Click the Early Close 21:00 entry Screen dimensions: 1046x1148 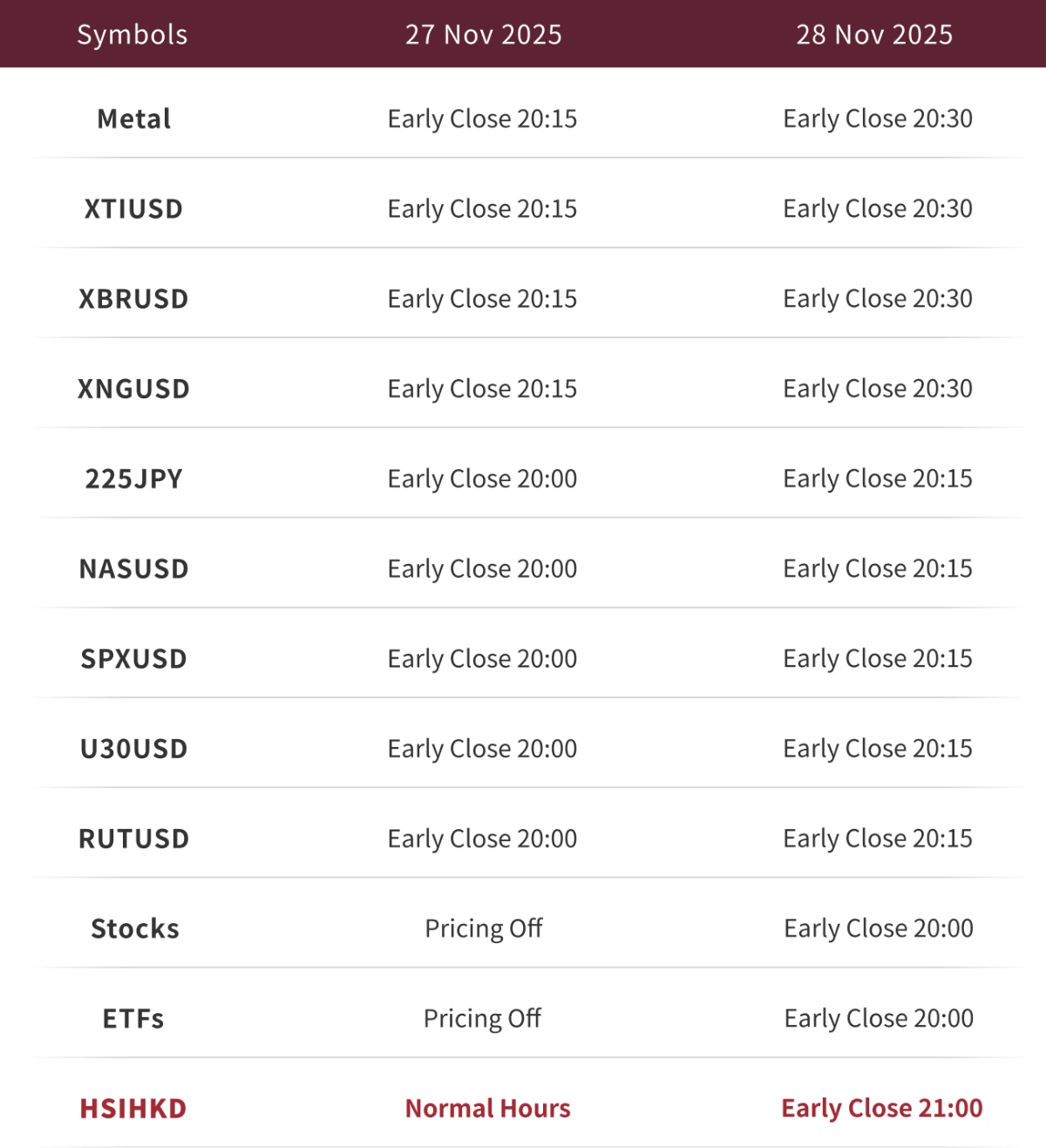881,1108
